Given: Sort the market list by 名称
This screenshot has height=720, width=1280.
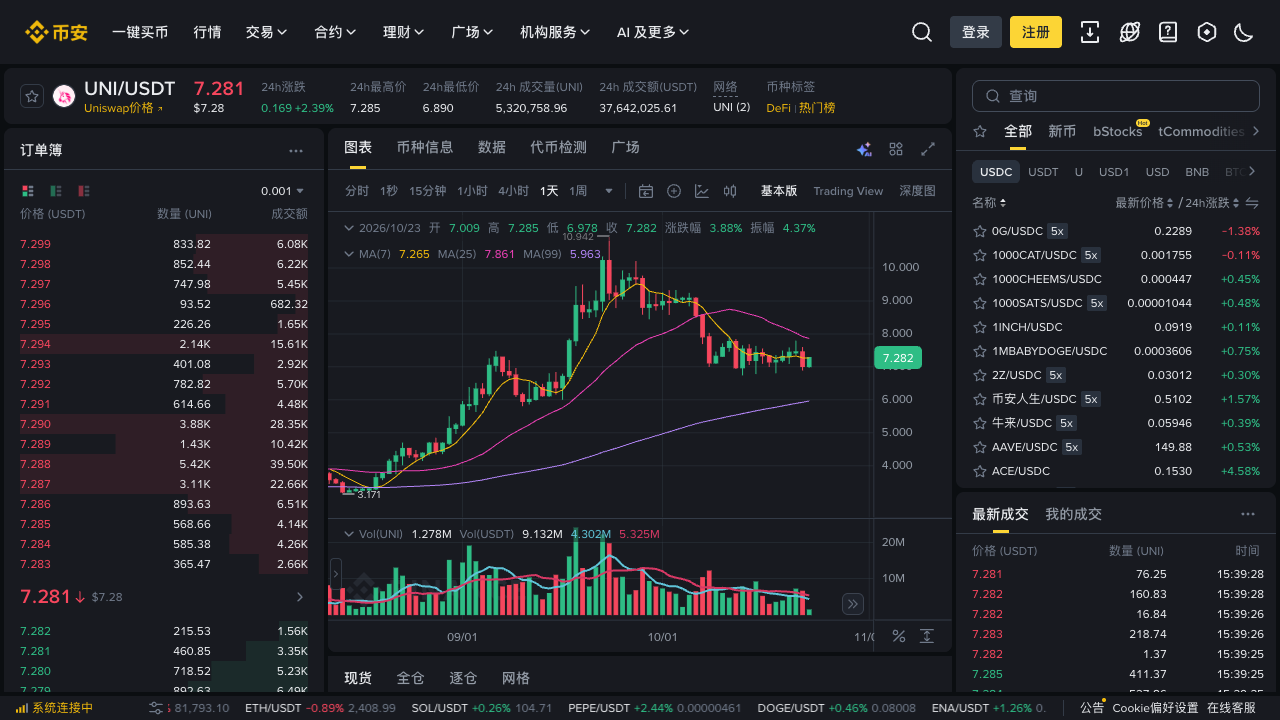Looking at the screenshot, I should pyautogui.click(x=989, y=203).
